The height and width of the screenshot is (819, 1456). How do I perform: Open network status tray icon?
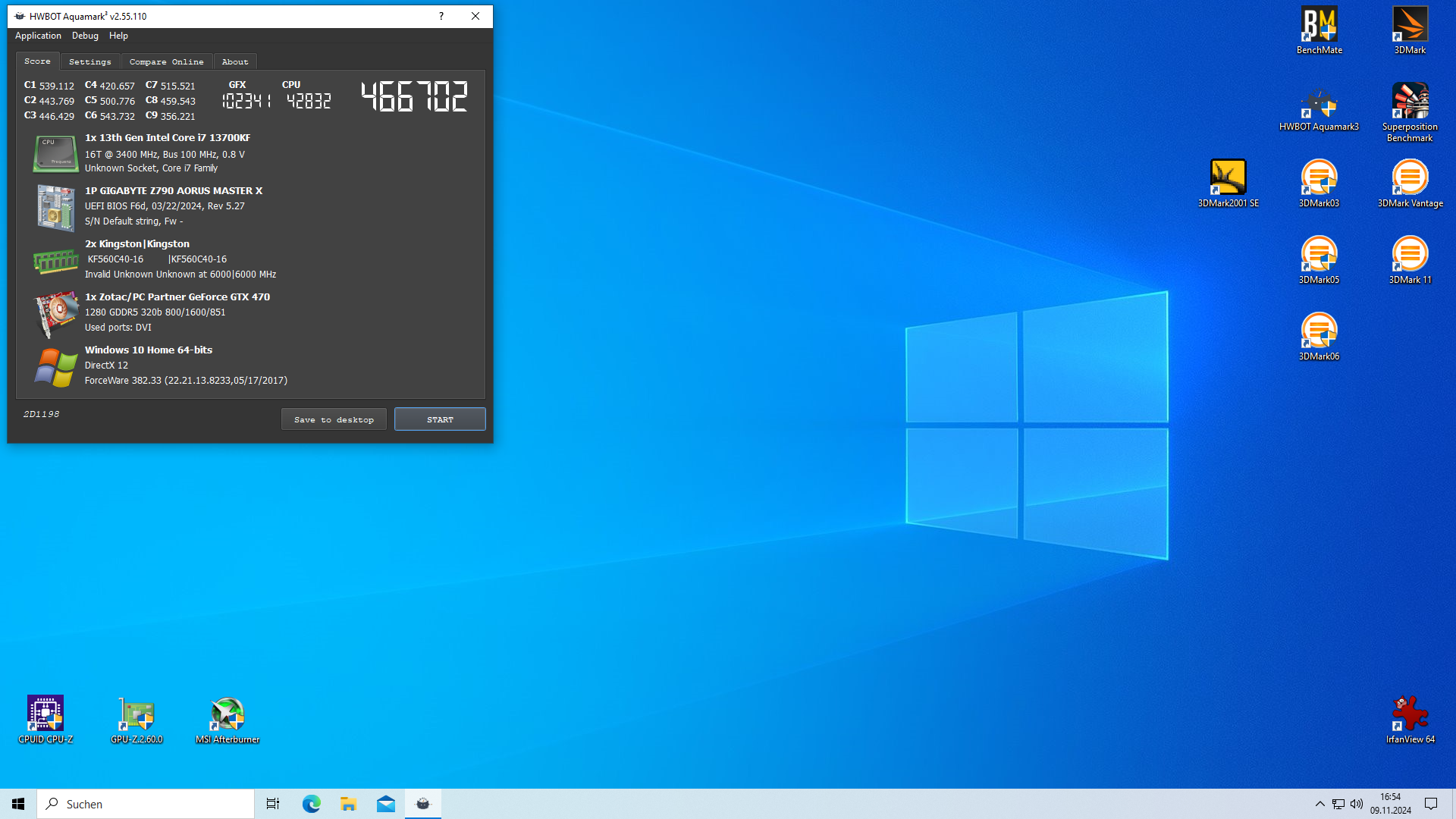point(1338,804)
